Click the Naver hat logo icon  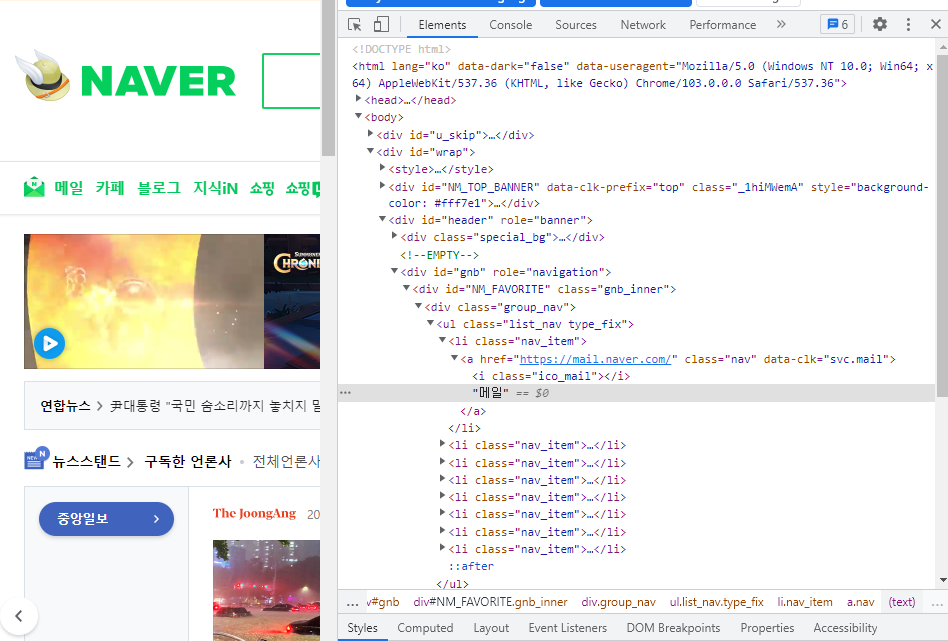(44, 77)
